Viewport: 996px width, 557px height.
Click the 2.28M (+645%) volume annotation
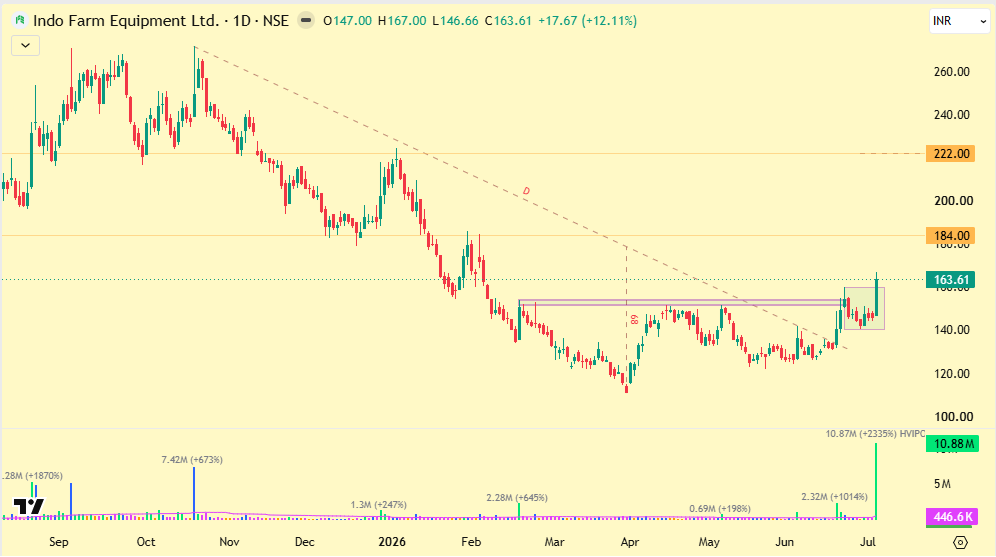(x=517, y=498)
